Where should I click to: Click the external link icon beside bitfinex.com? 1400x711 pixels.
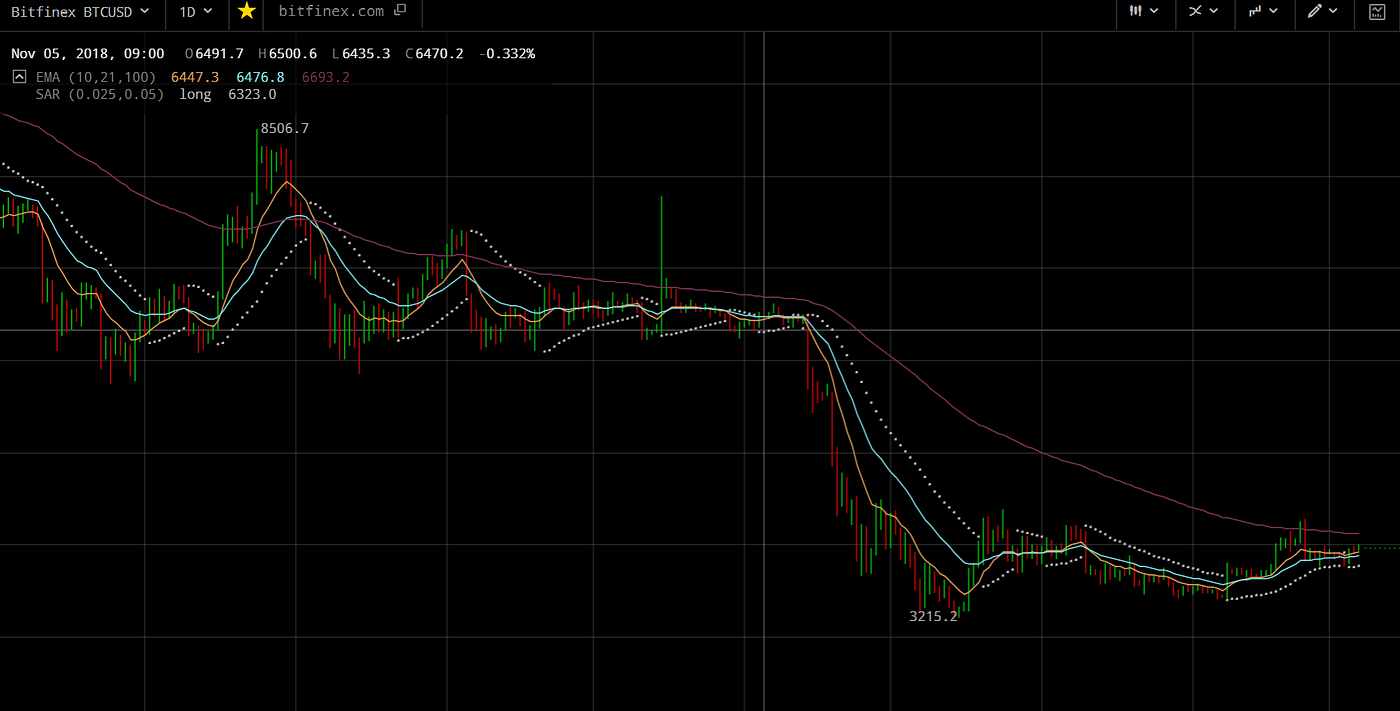coord(400,11)
